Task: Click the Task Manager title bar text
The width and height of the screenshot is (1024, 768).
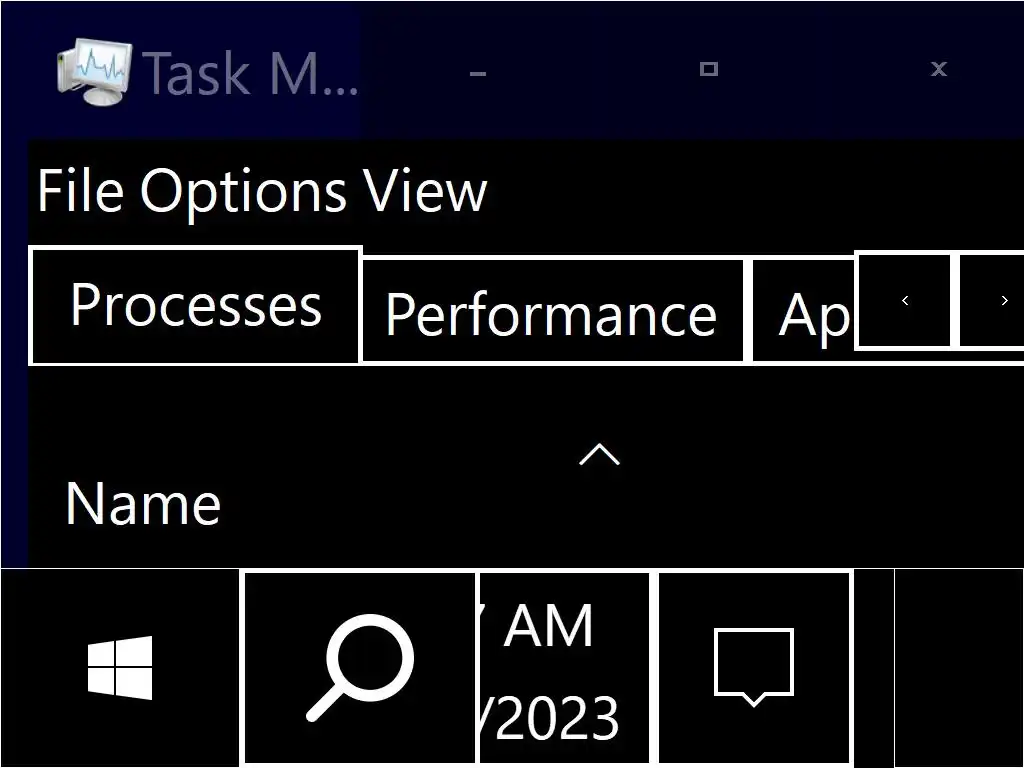Action: coord(250,72)
